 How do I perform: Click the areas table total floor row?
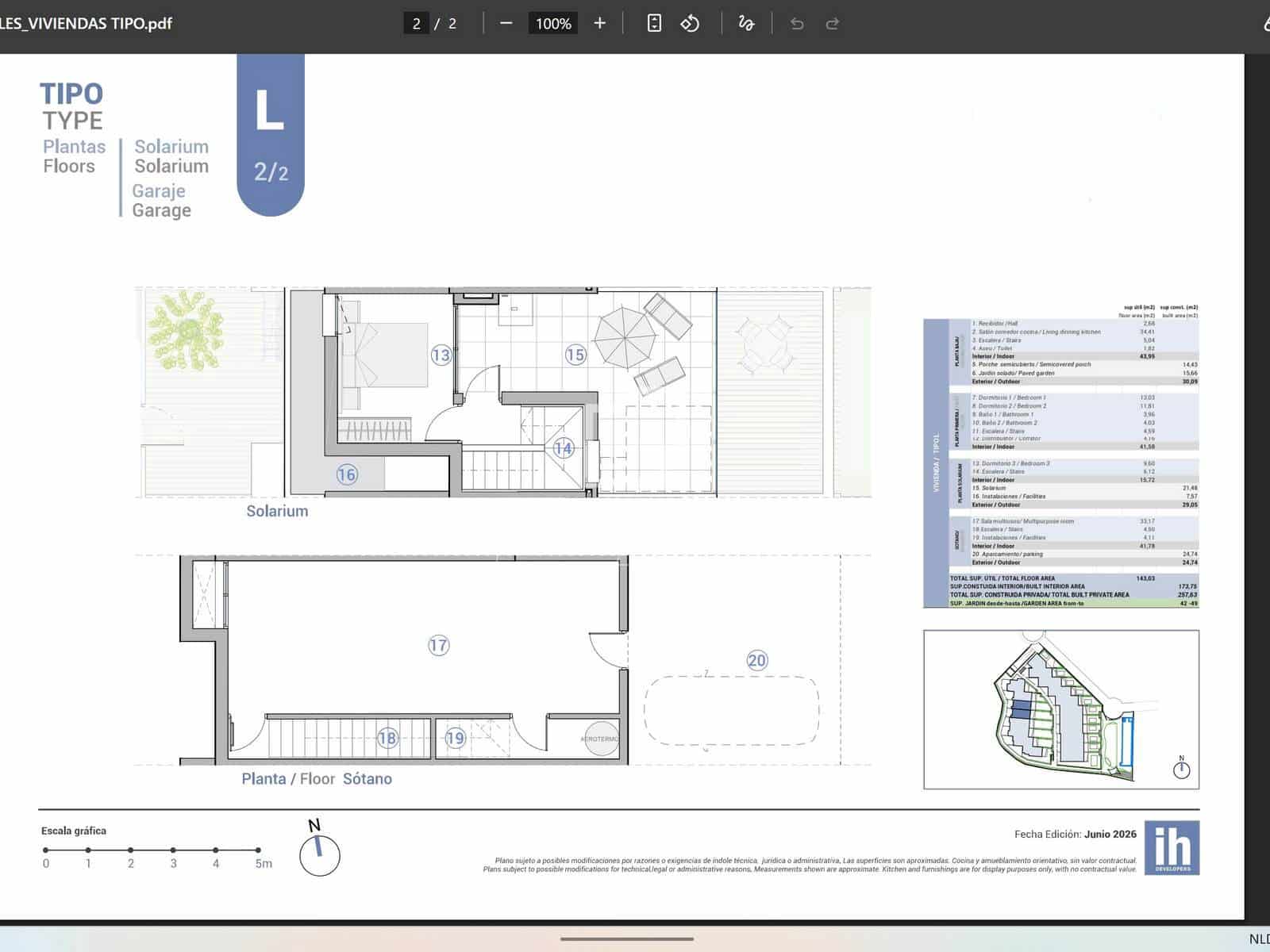(x=1074, y=578)
